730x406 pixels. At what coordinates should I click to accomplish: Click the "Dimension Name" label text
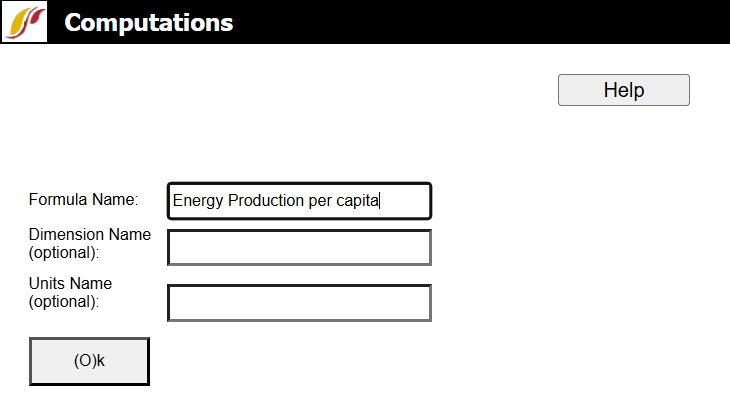(x=90, y=235)
